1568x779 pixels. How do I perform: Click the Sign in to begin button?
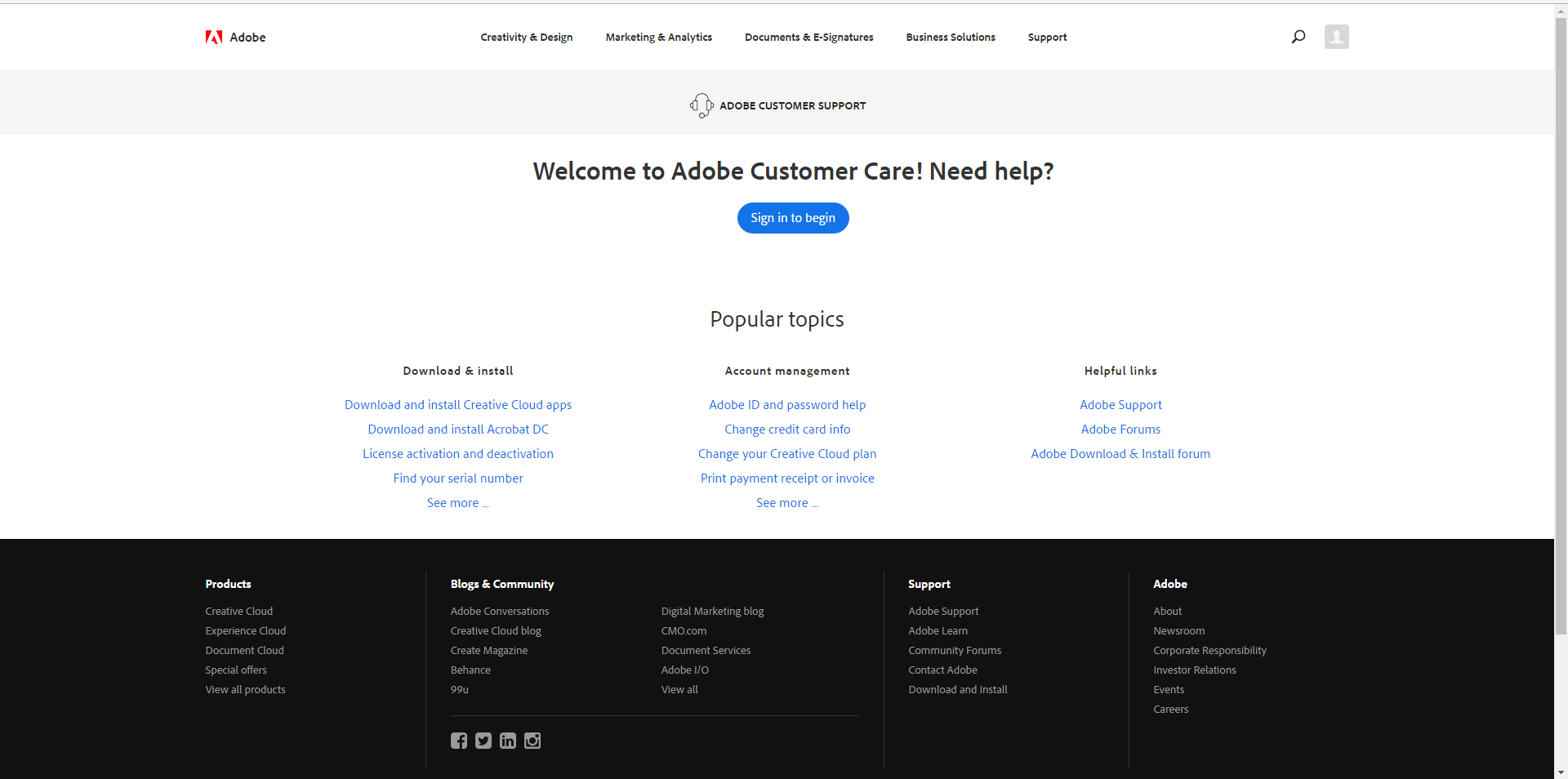[x=793, y=218]
